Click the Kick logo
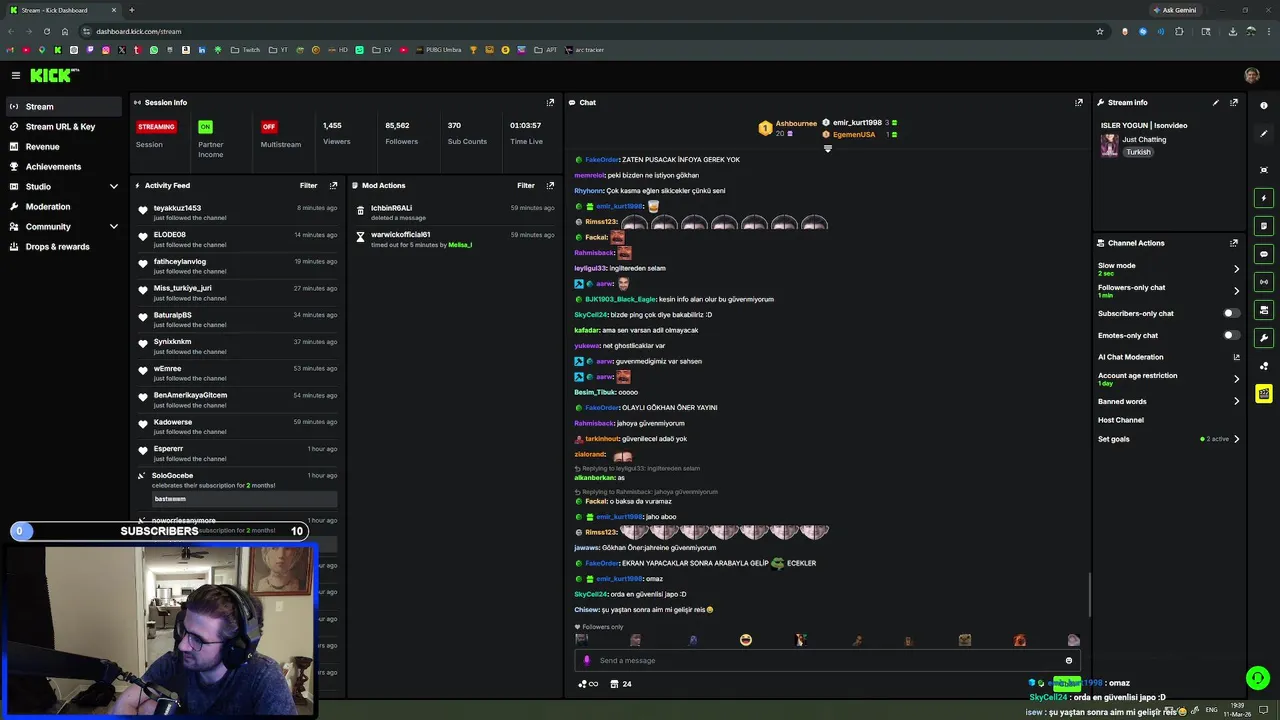 coord(54,75)
